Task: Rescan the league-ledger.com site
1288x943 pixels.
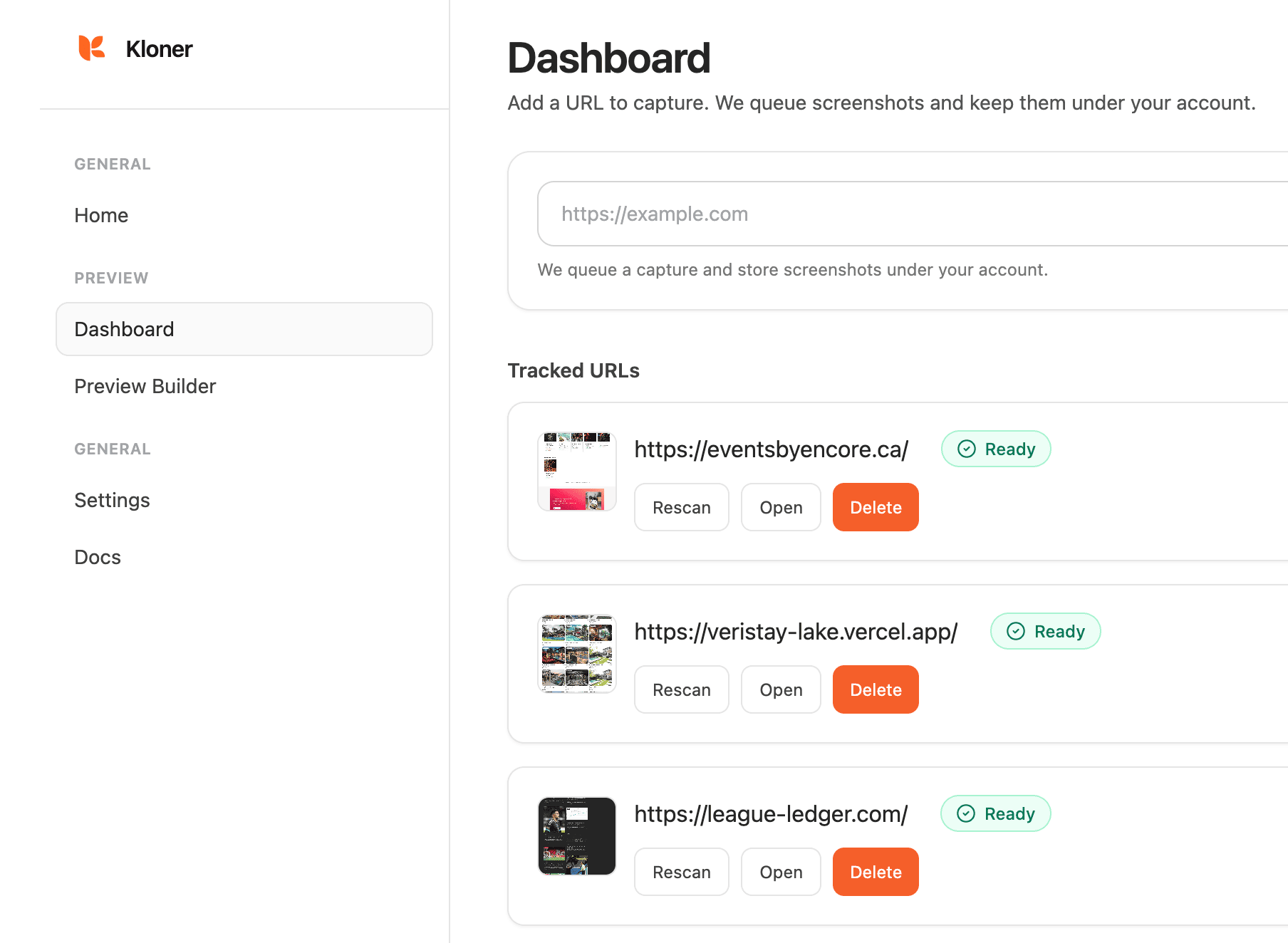Action: [x=681, y=872]
